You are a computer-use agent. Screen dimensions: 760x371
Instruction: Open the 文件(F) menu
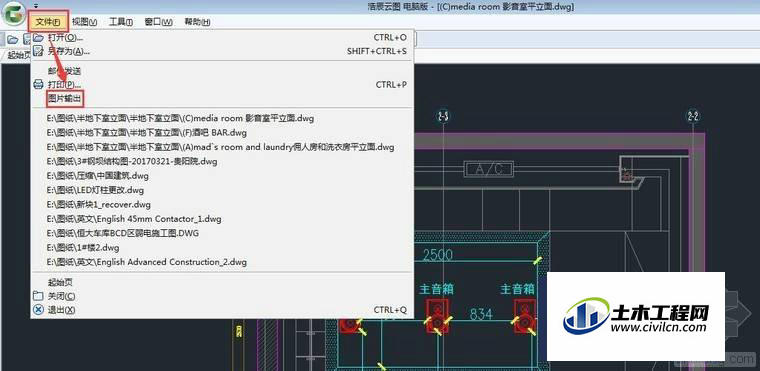tap(48, 22)
